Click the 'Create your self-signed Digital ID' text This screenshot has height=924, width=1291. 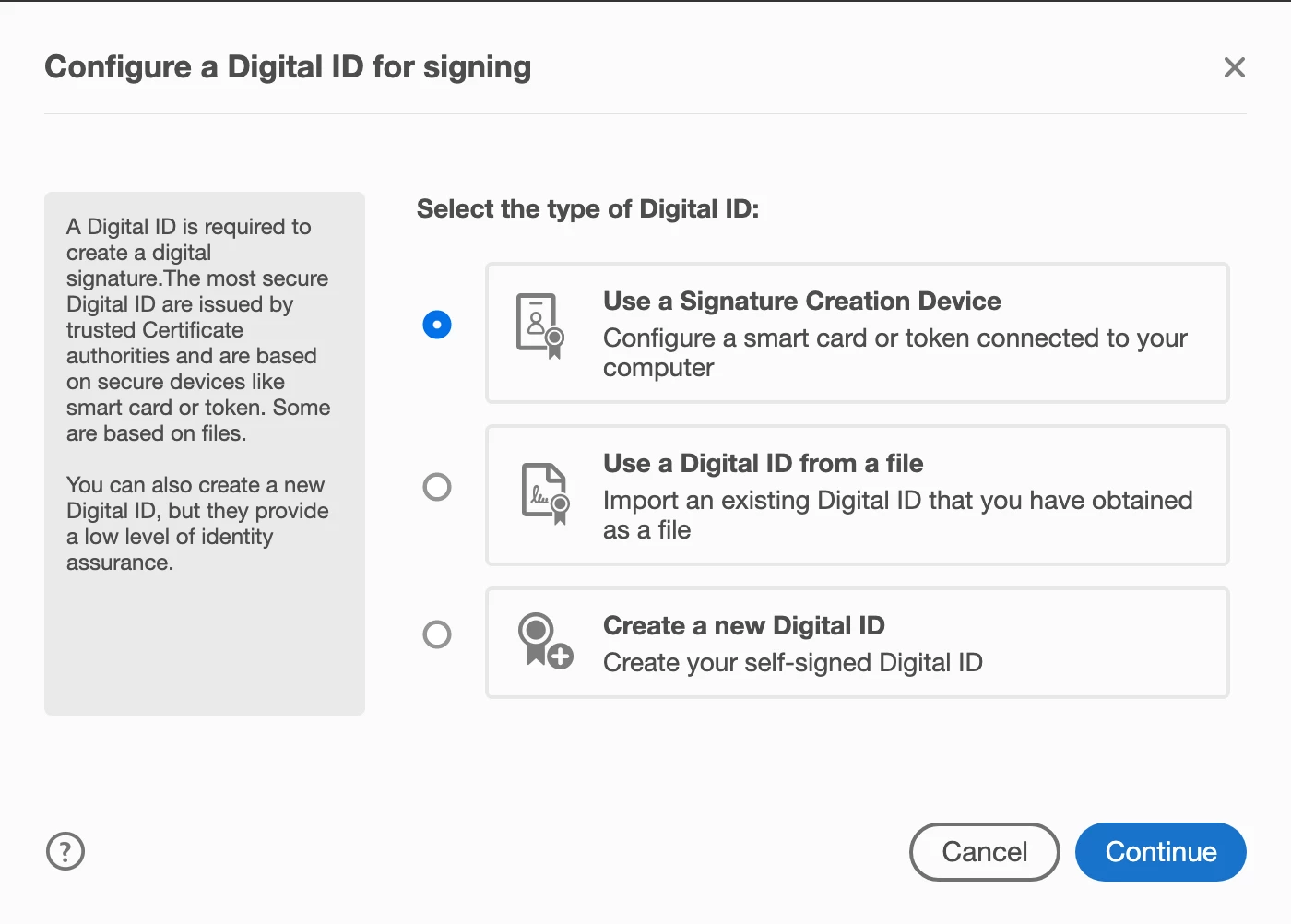[x=792, y=663]
